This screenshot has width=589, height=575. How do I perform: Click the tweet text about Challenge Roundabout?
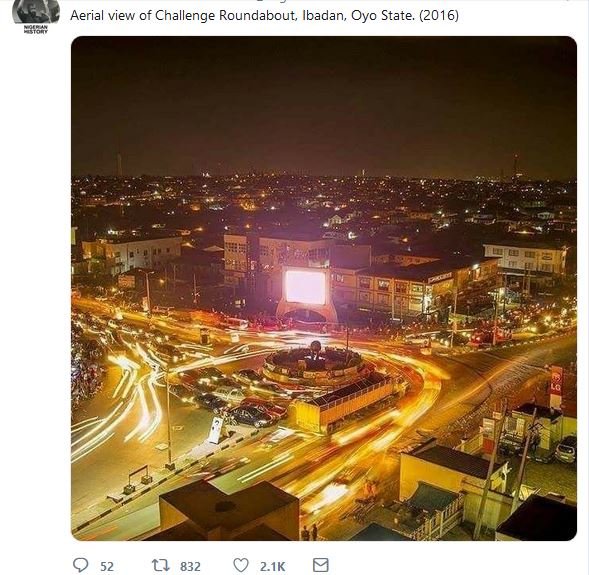pyautogui.click(x=264, y=15)
